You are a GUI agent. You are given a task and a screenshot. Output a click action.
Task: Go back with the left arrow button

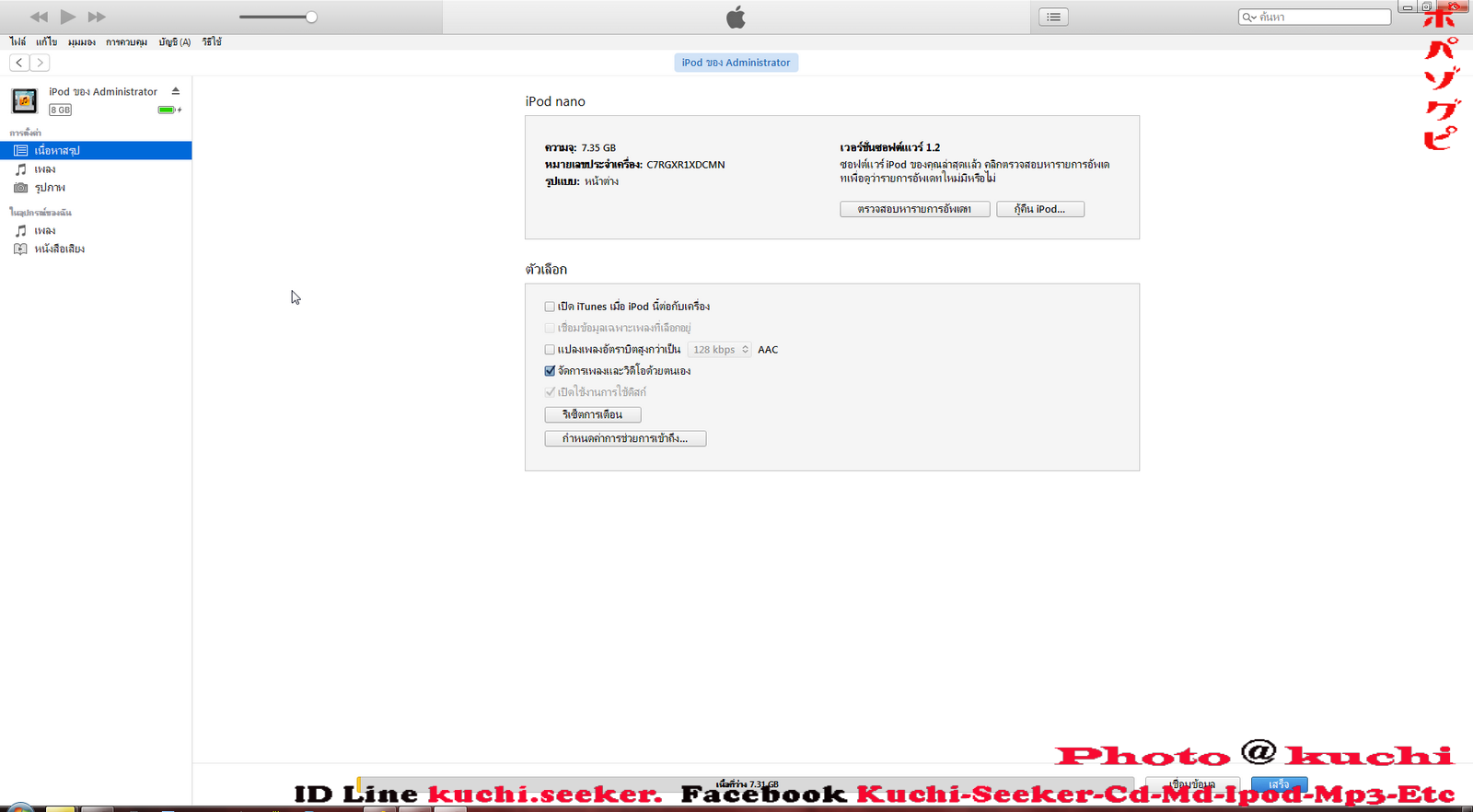(19, 63)
